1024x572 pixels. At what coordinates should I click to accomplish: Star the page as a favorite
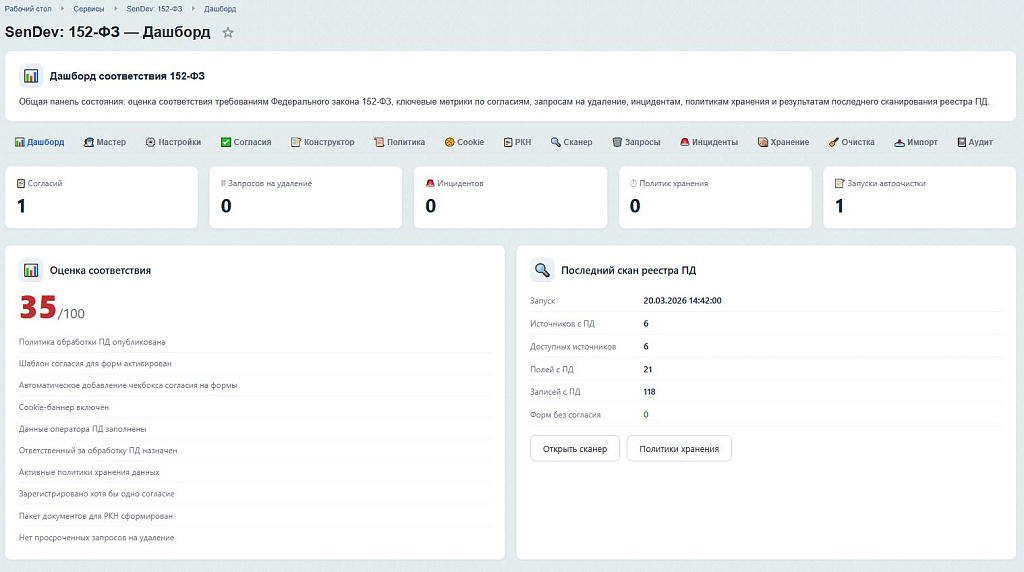point(228,33)
